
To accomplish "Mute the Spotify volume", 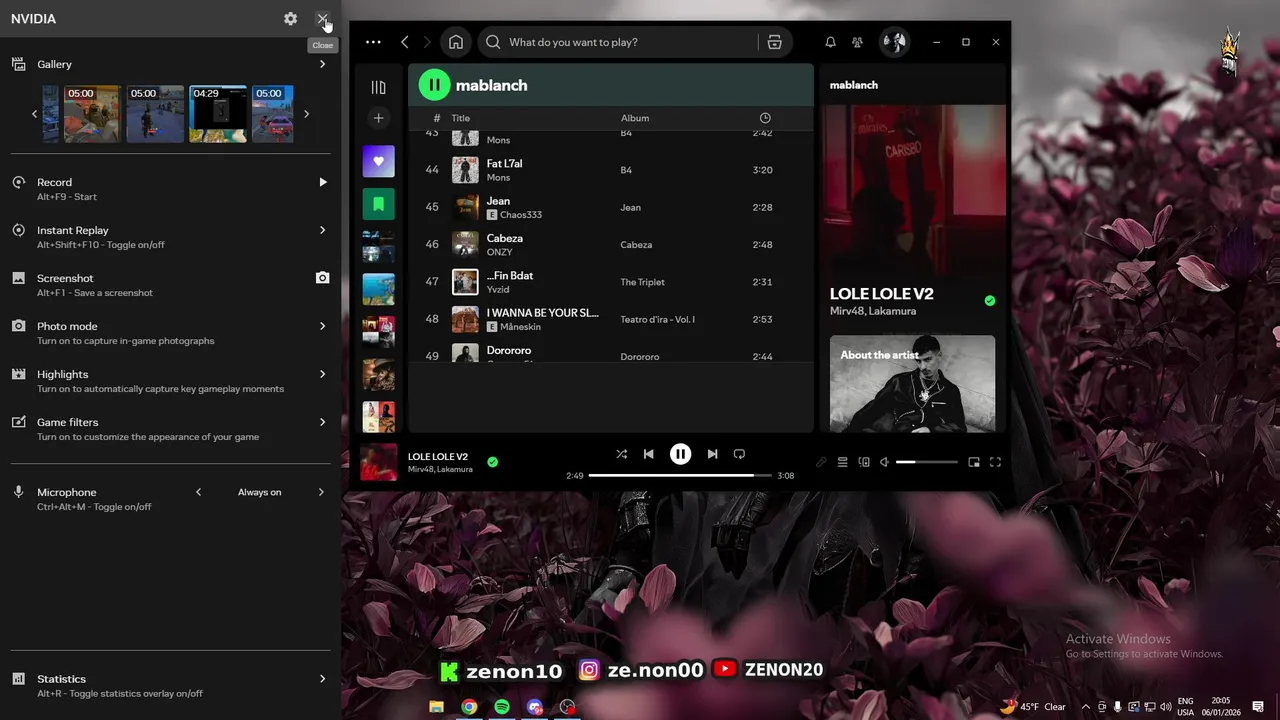I will 884,462.
